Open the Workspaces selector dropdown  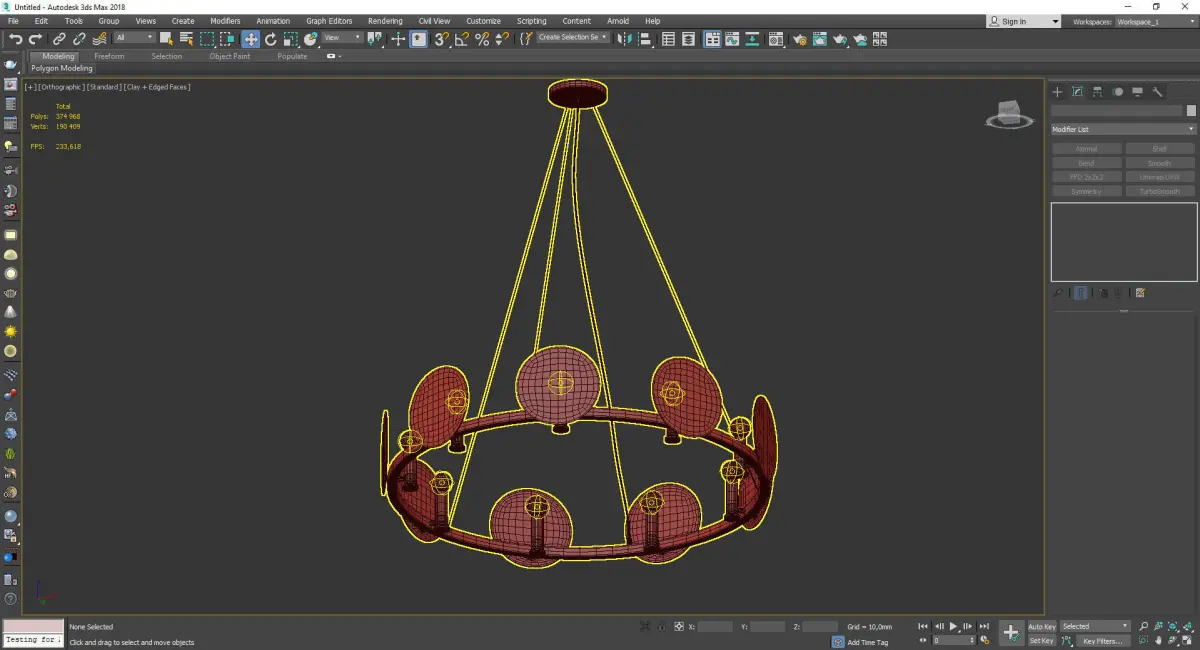(1154, 21)
